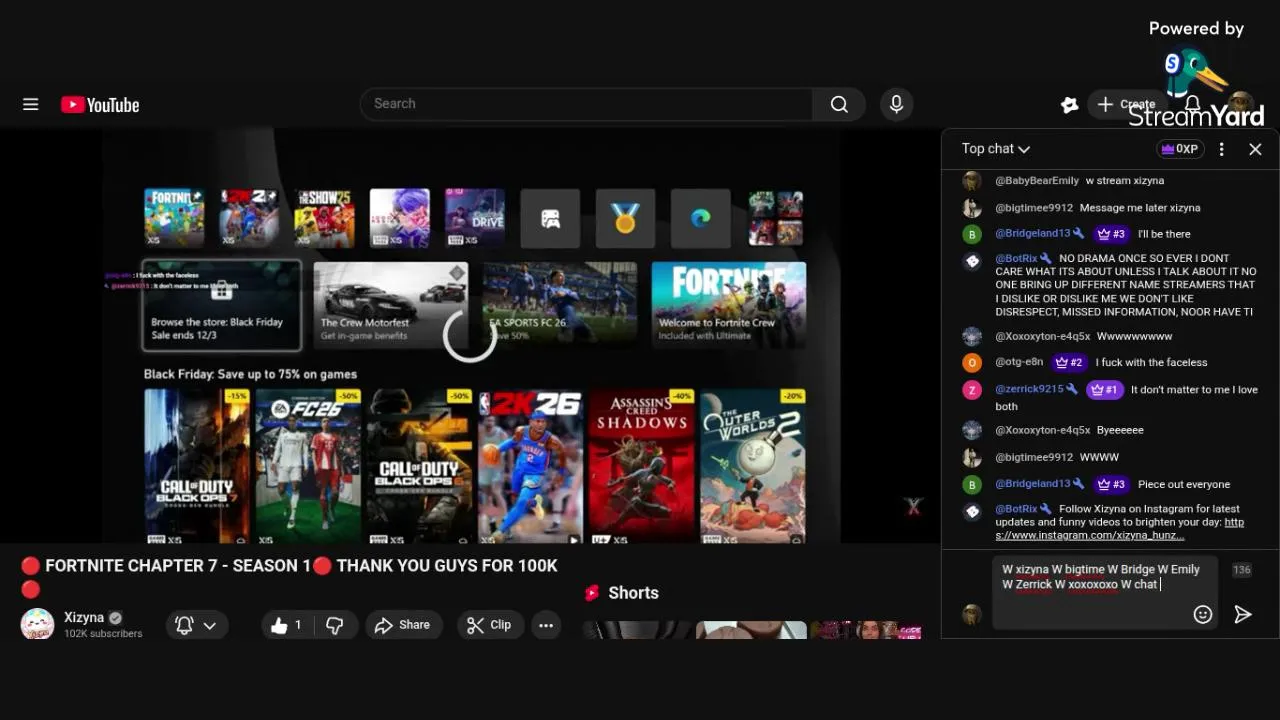Screen dimensions: 1280x720
Task: Dislike the video with thumbs down
Action: click(335, 625)
